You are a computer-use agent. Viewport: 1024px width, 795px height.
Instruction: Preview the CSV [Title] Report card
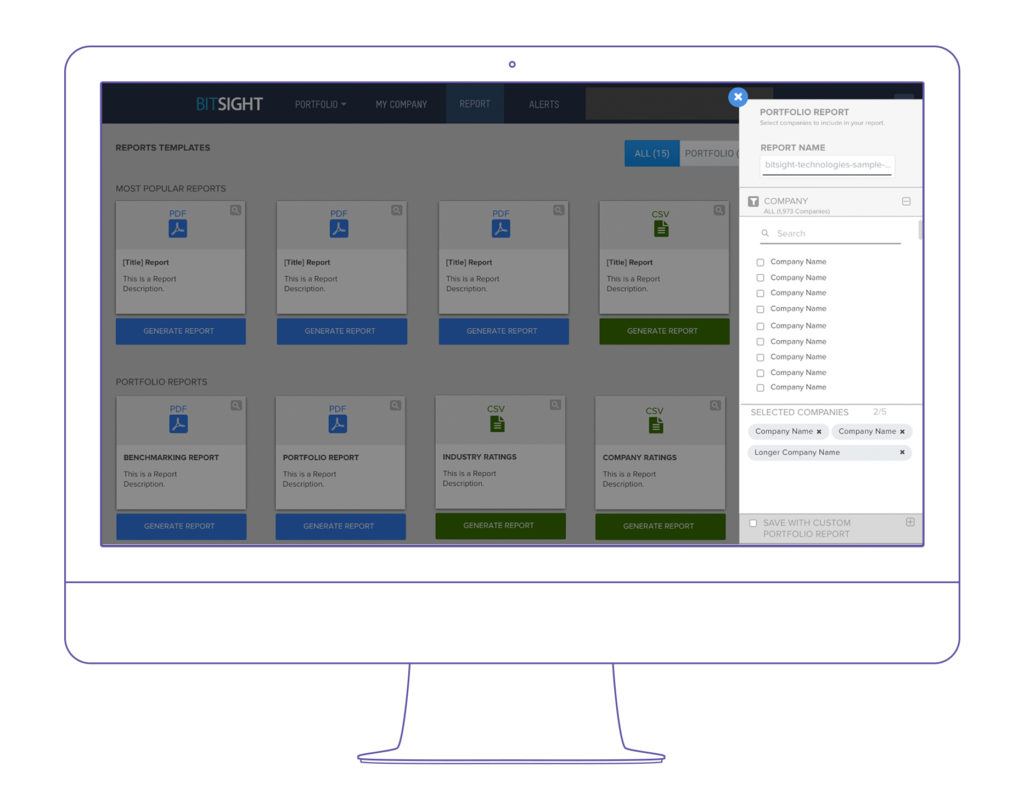click(719, 210)
